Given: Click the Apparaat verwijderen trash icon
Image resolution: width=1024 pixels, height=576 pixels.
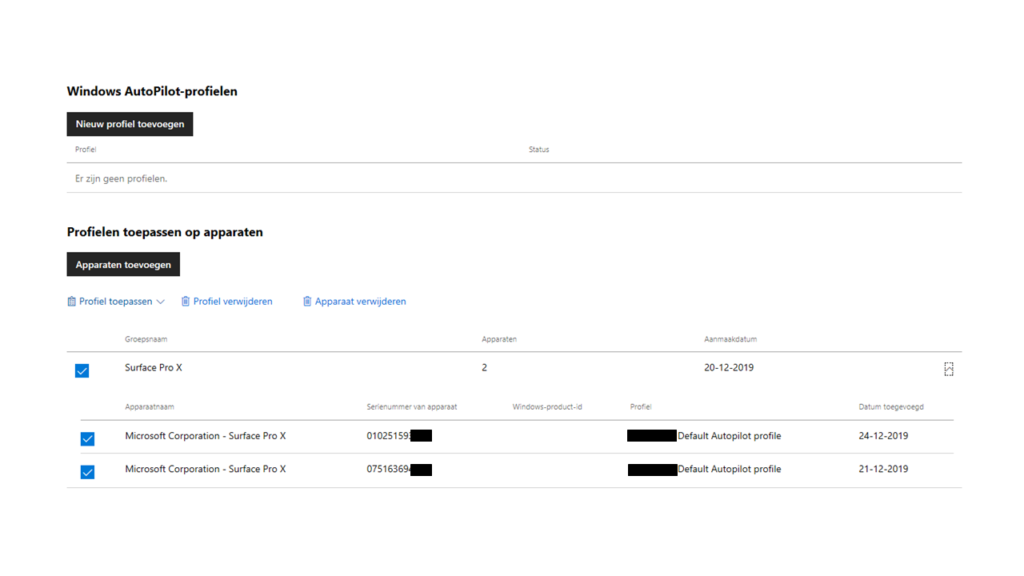Looking at the screenshot, I should click(307, 301).
